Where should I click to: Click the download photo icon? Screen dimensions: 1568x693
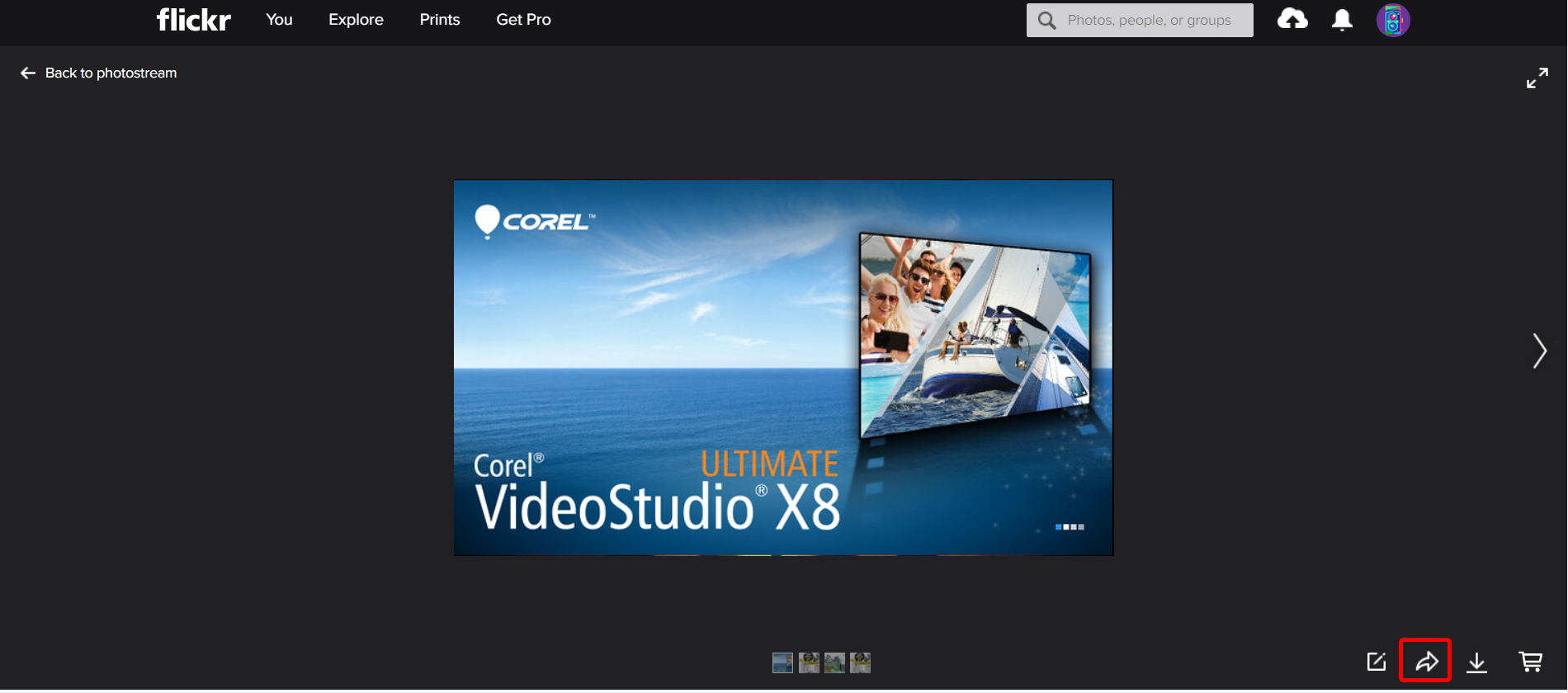tap(1477, 662)
